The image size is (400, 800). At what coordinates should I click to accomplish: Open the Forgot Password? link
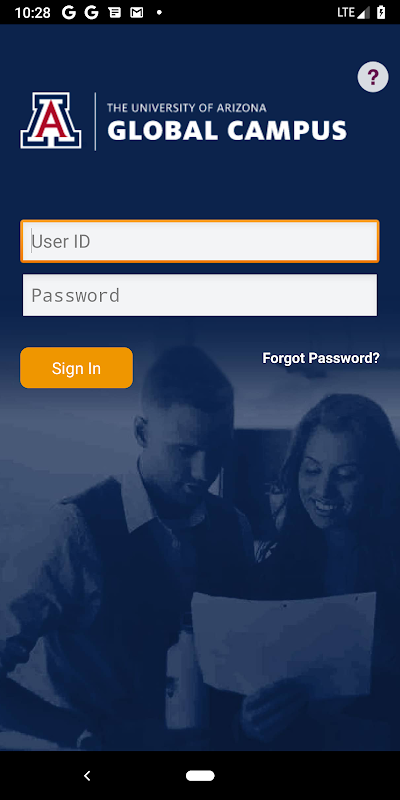click(x=321, y=358)
